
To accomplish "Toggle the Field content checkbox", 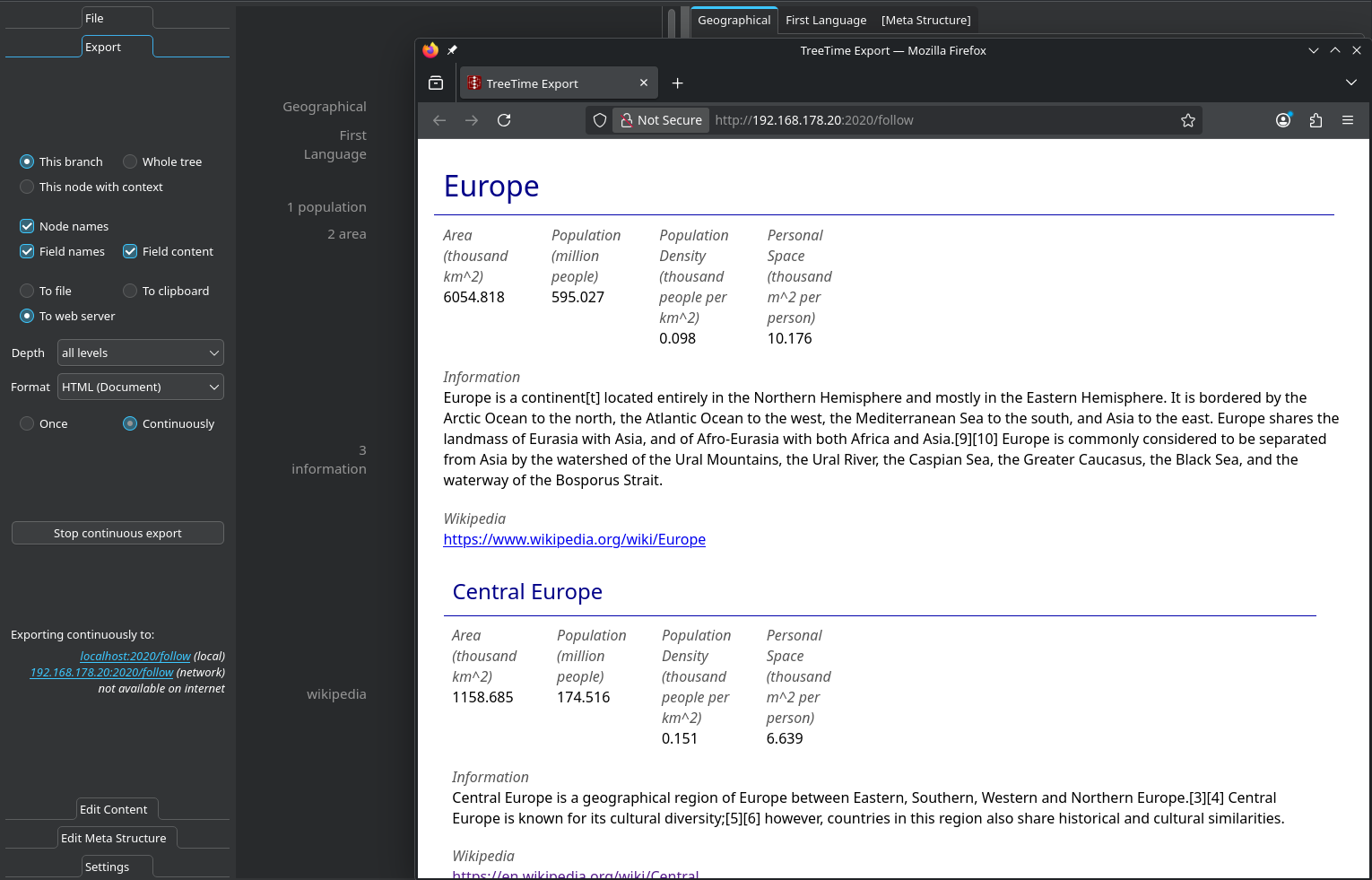I will point(131,251).
